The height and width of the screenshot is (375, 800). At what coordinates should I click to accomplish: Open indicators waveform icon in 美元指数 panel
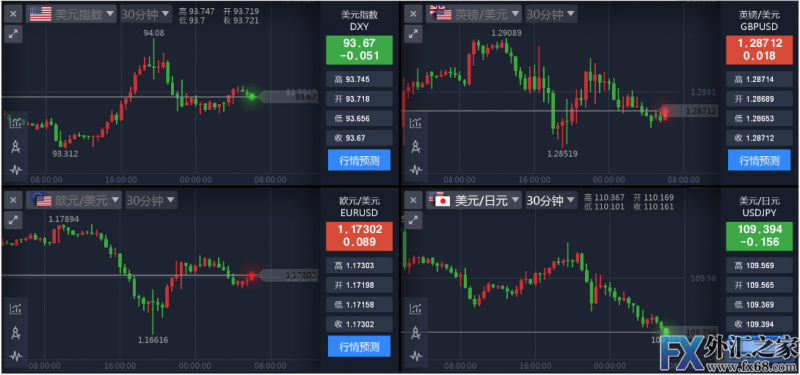tap(16, 169)
